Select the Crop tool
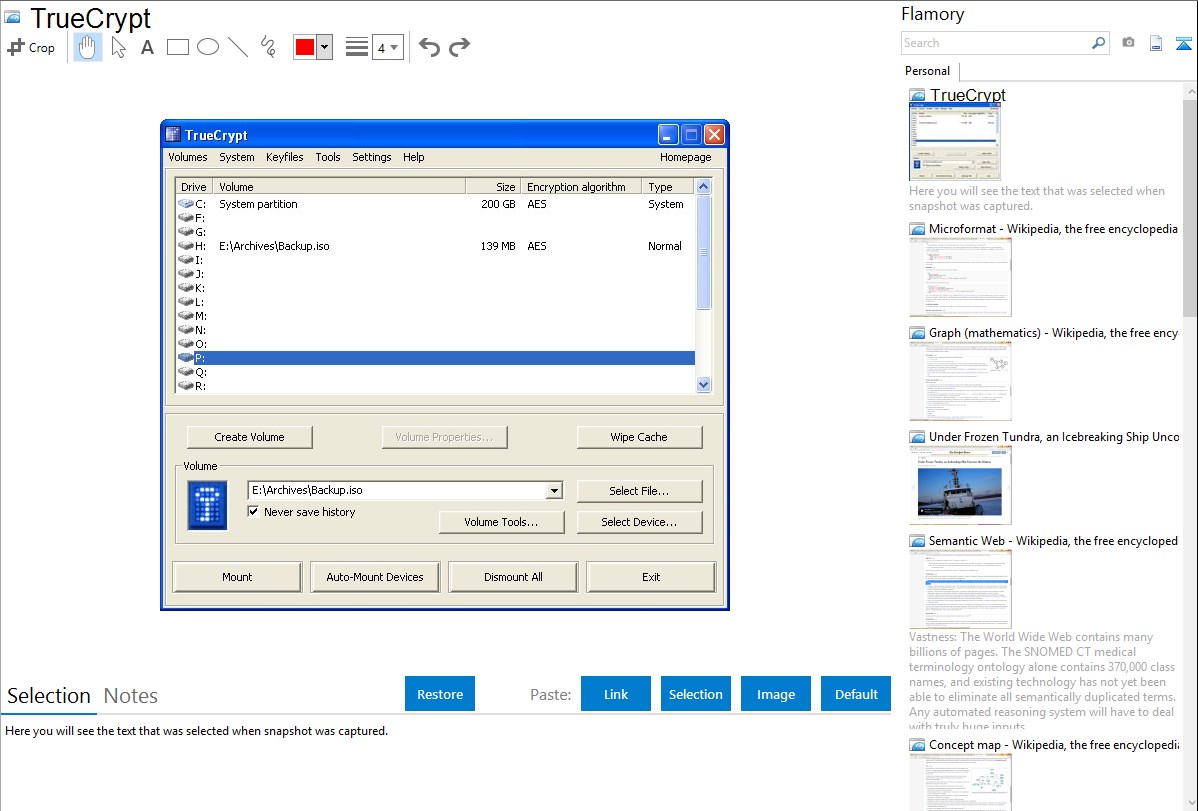 pos(31,47)
